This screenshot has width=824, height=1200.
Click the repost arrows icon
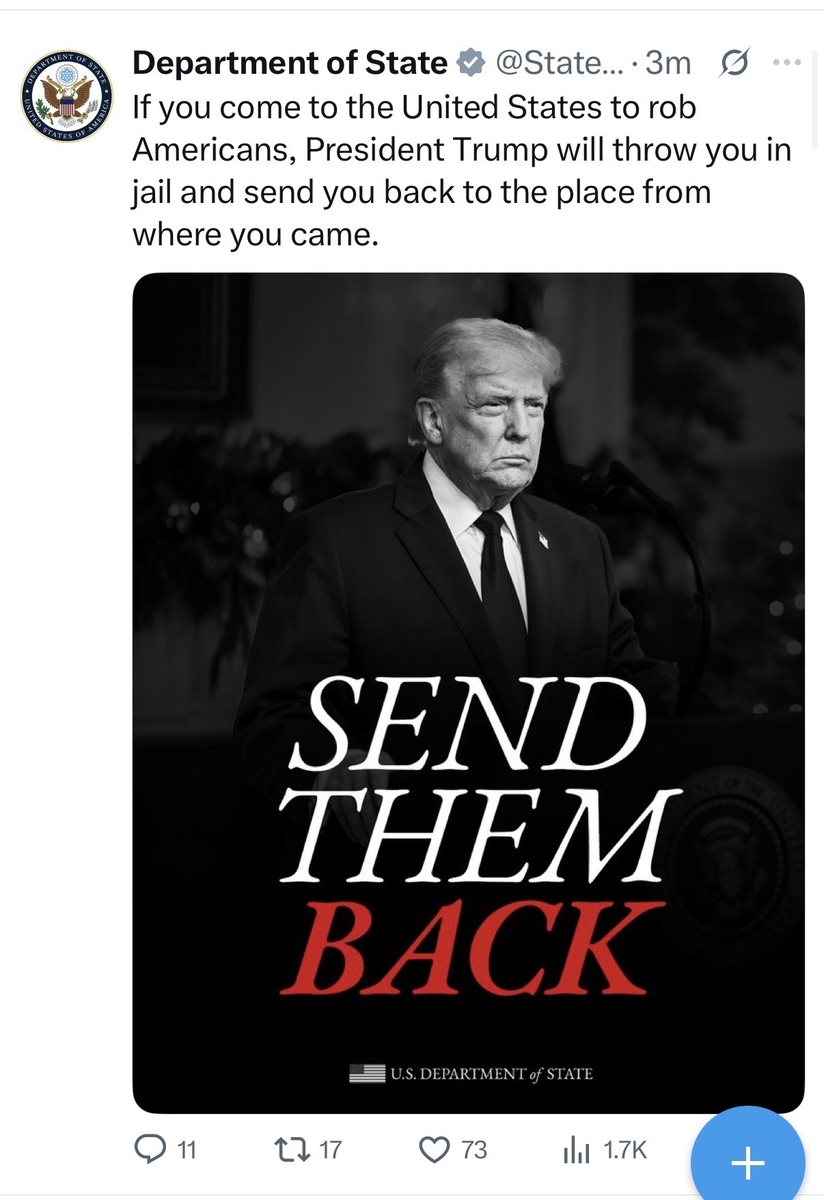(x=294, y=1150)
